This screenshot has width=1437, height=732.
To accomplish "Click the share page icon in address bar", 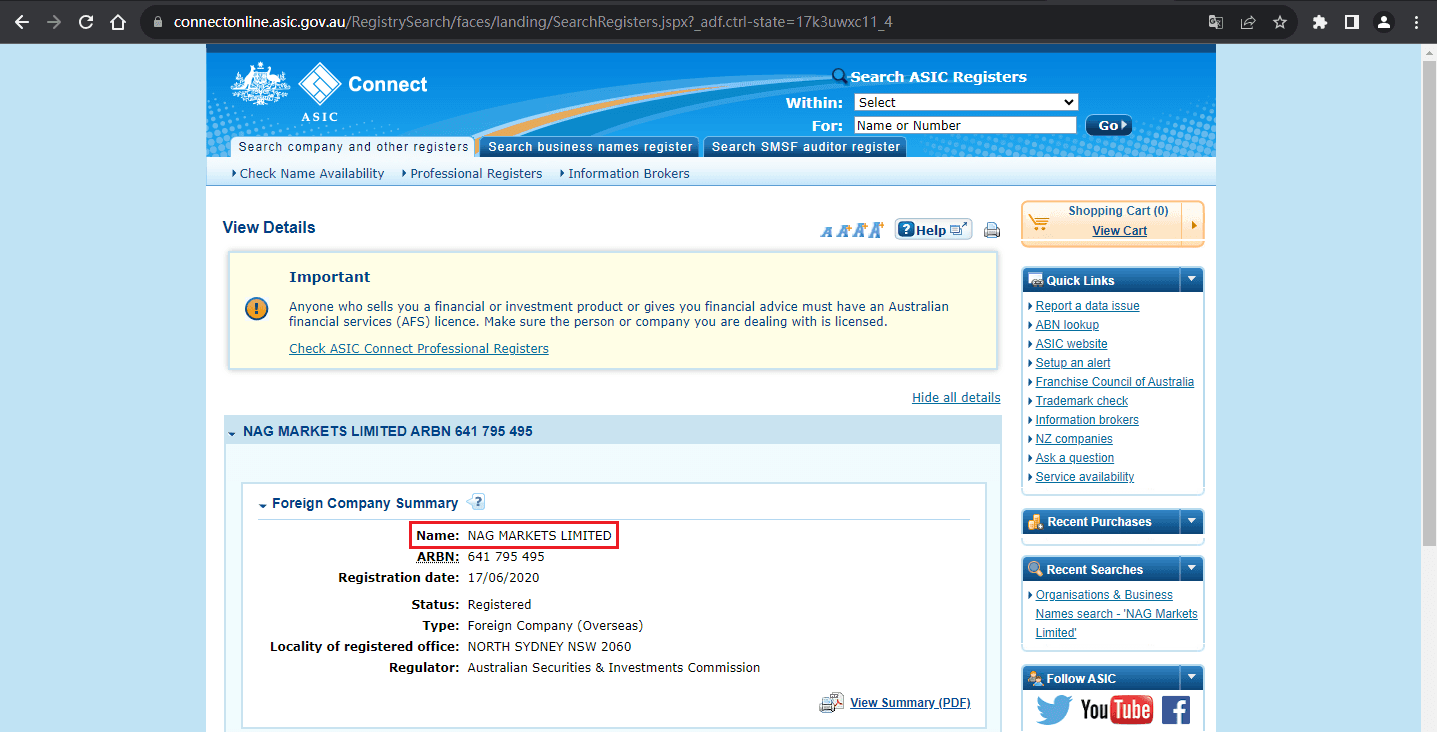I will 1248,22.
